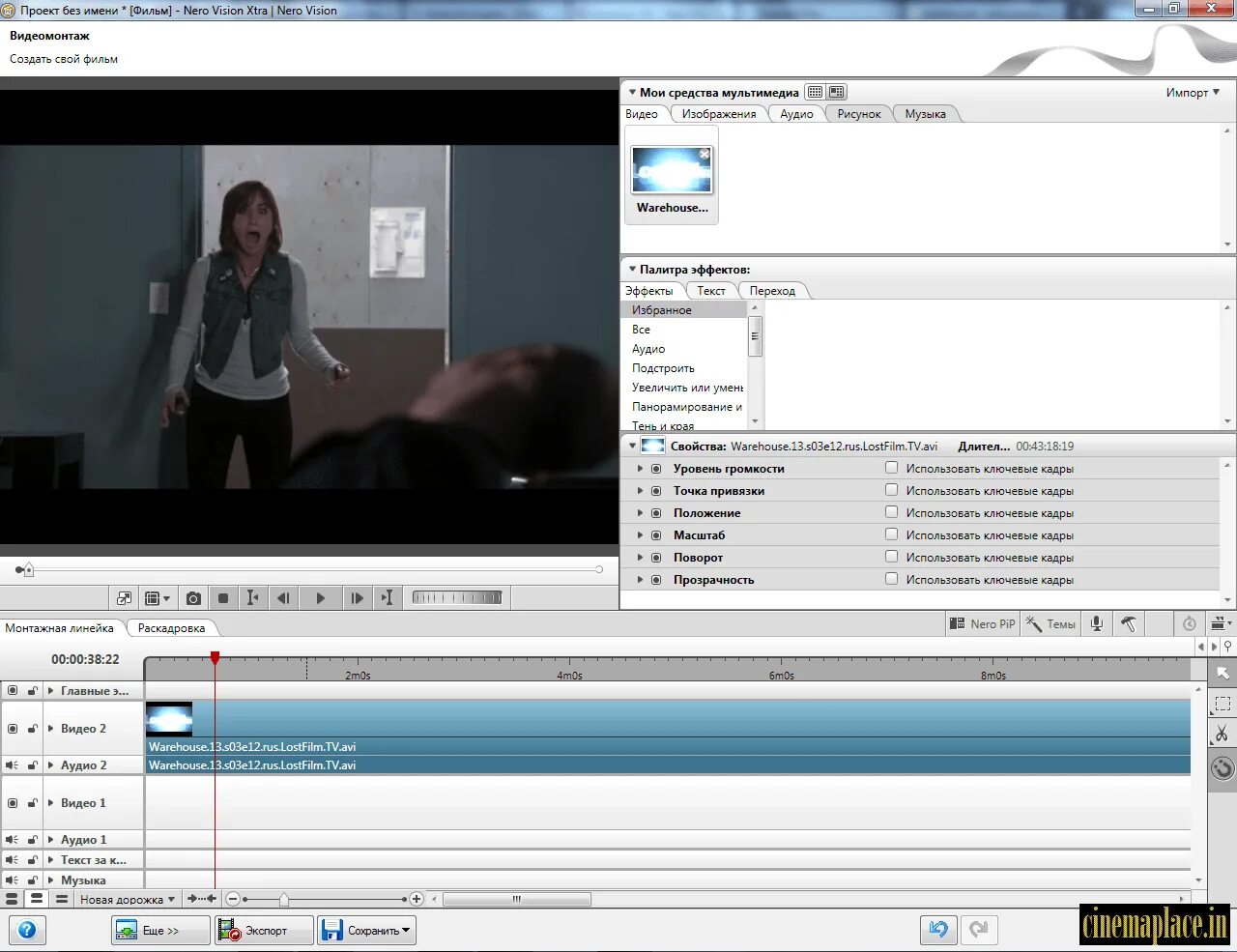Remove the Warehouse clip via its X
The image size is (1237, 952).
[705, 154]
